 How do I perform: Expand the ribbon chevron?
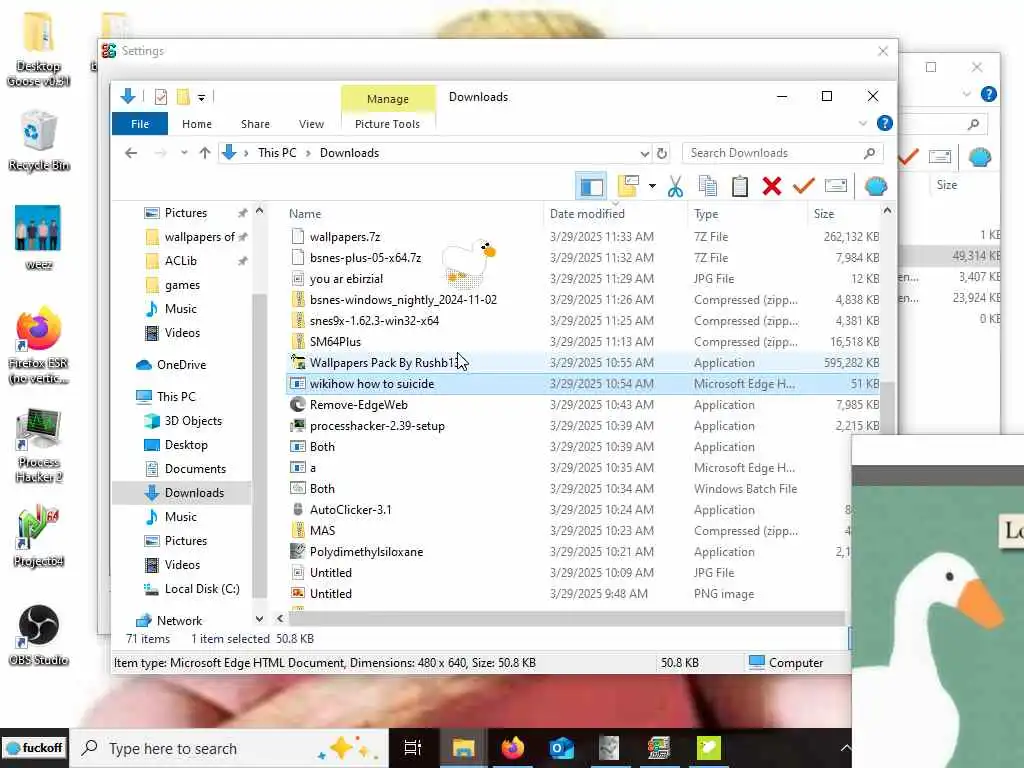click(862, 123)
